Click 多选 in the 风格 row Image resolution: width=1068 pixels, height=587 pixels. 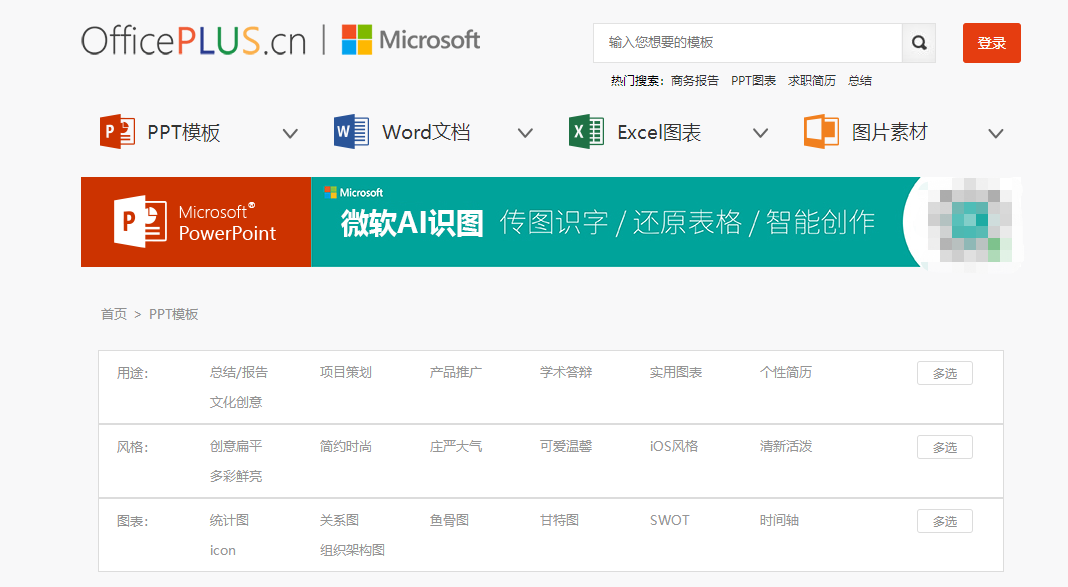(x=945, y=447)
